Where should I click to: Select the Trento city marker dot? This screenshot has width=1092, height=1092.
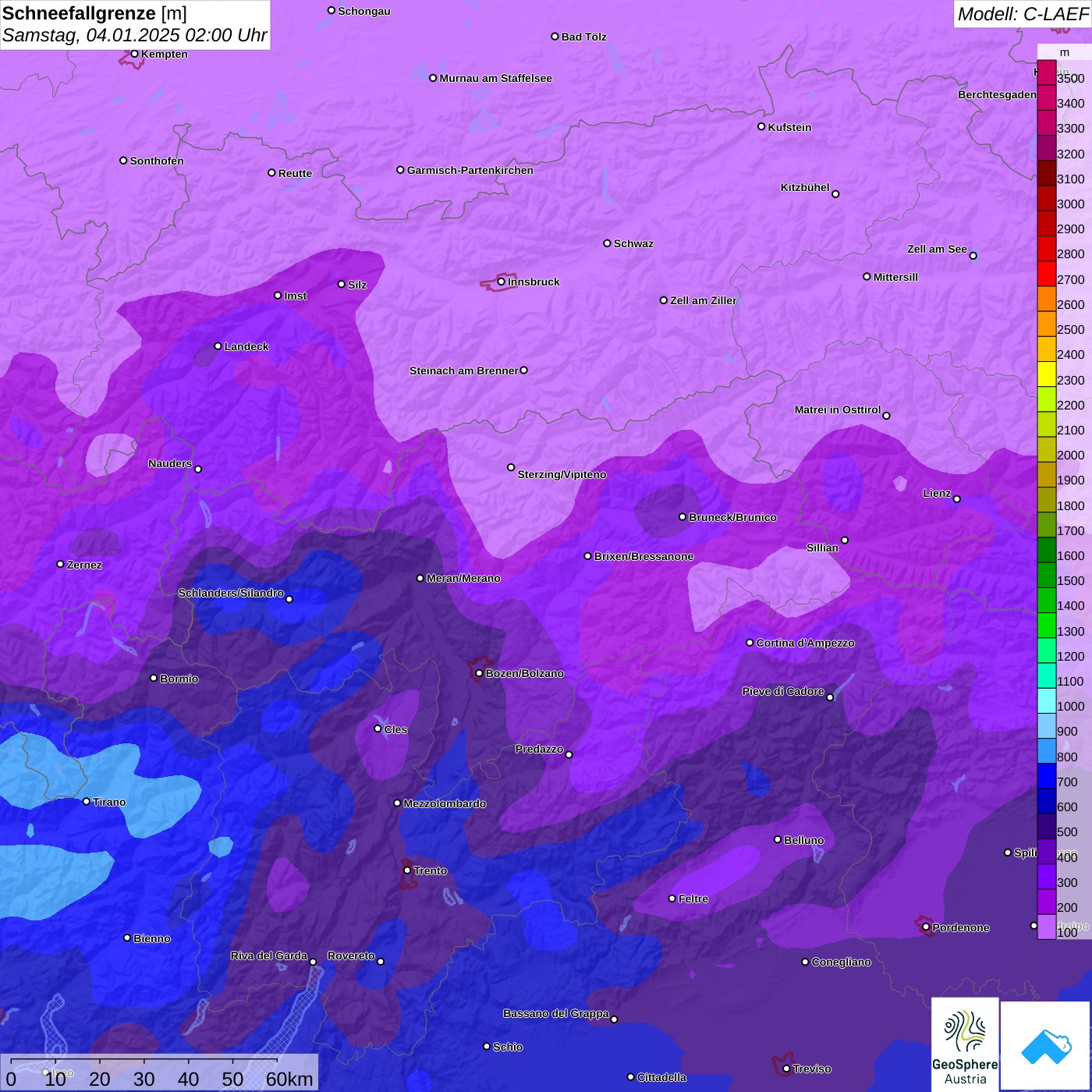click(x=407, y=870)
